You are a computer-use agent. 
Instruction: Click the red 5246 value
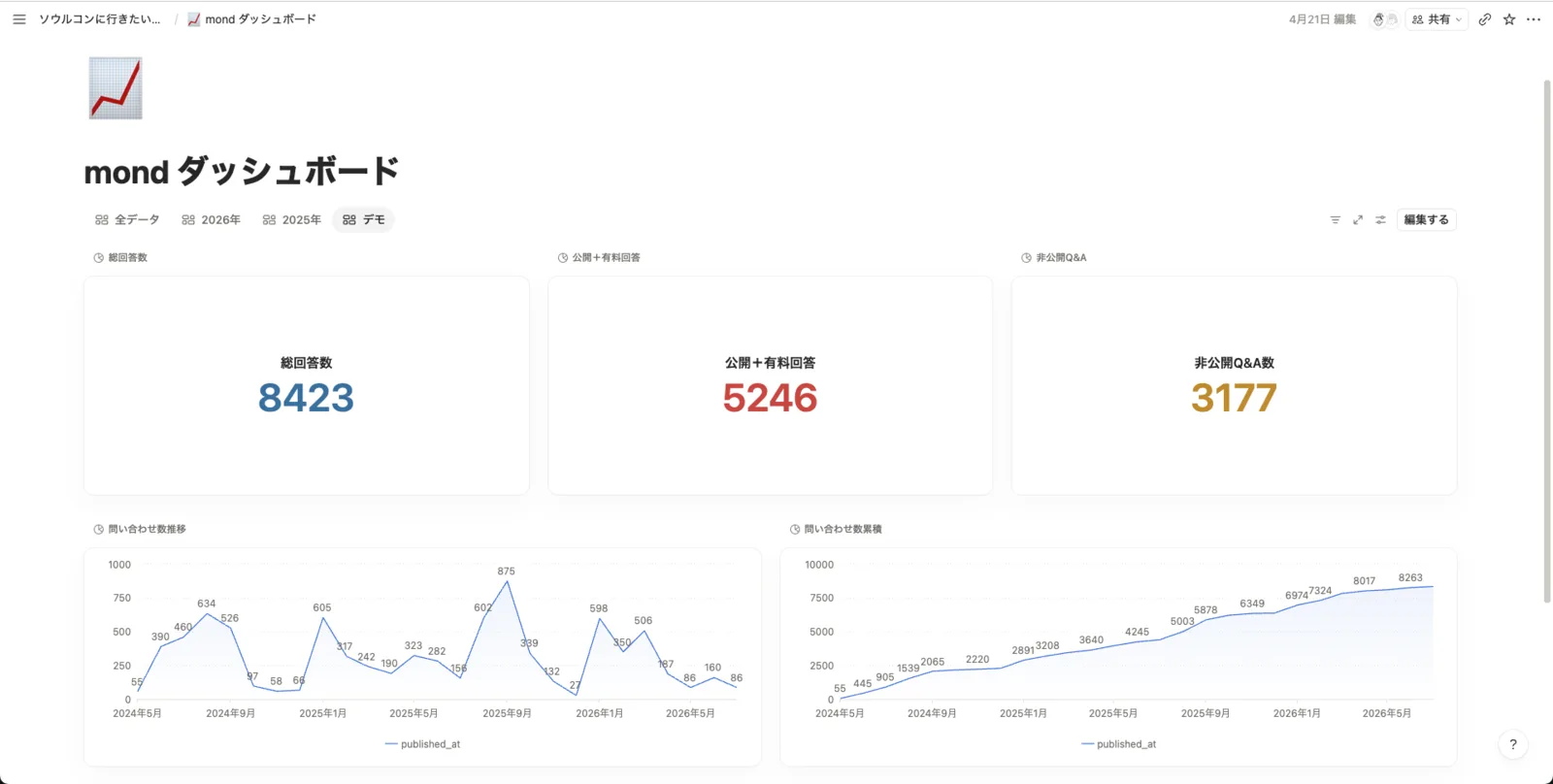point(770,398)
